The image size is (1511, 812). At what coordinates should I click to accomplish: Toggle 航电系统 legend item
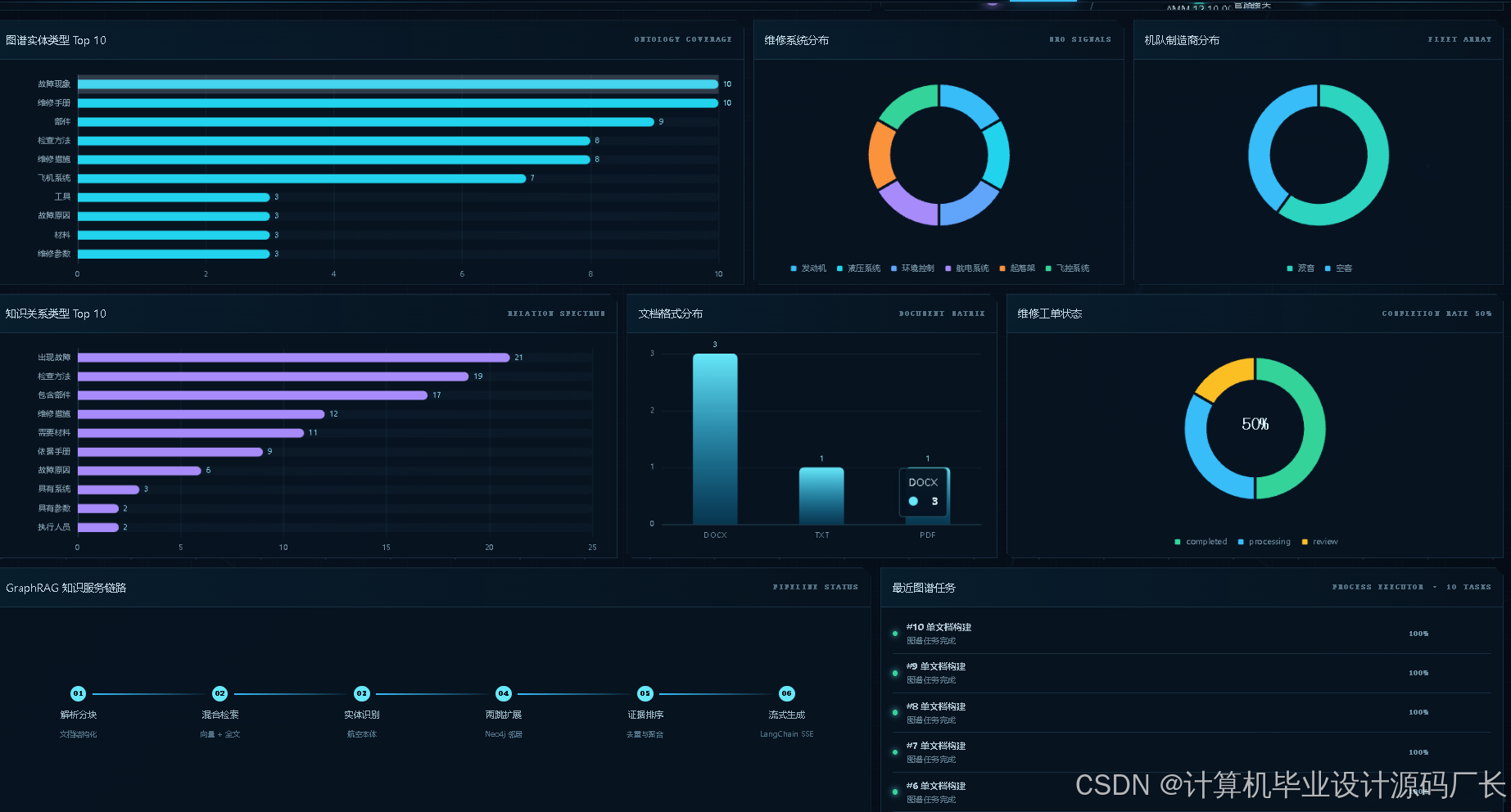pos(966,268)
